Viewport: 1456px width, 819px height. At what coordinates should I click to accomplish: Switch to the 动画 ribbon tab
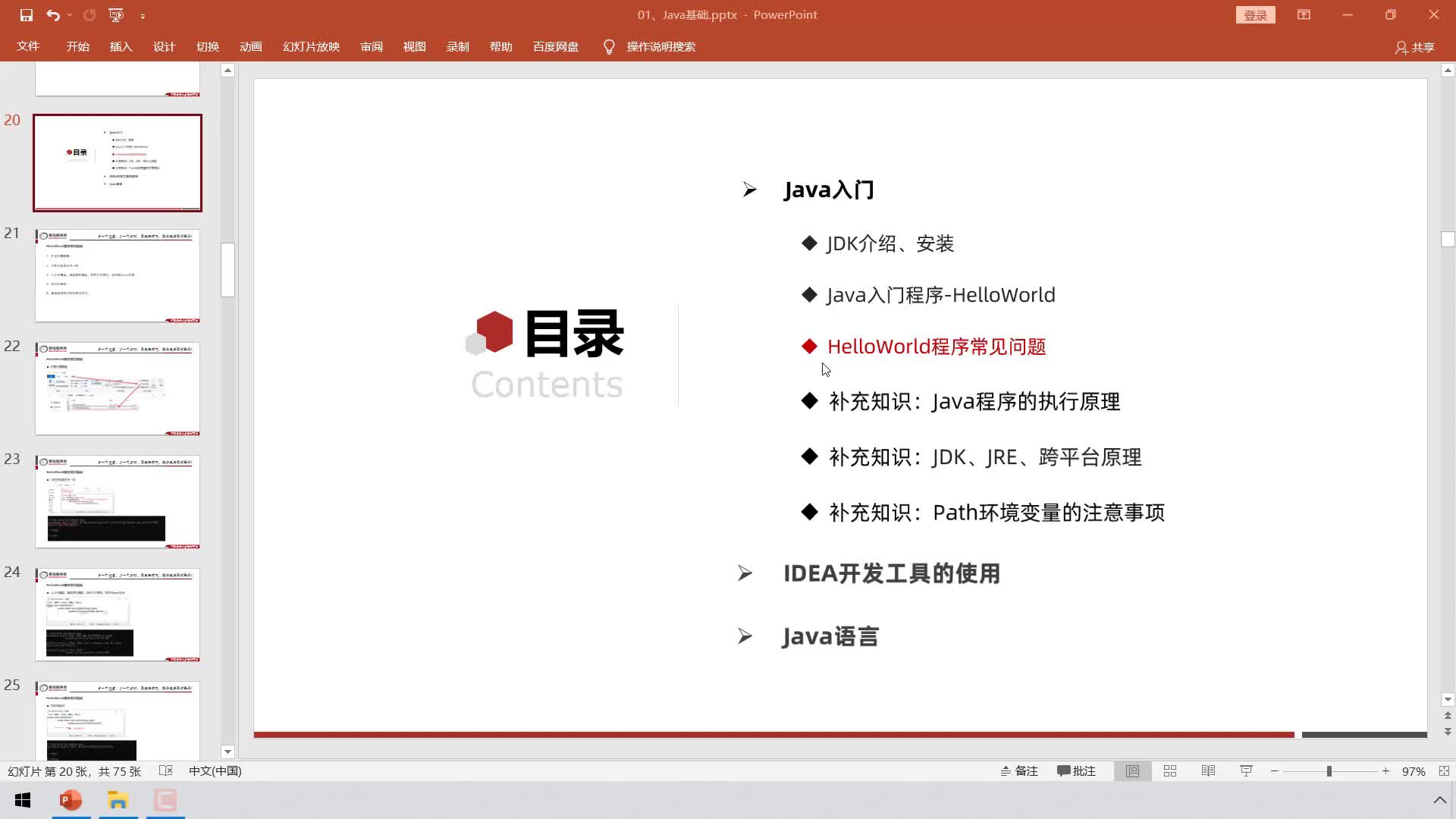(250, 47)
